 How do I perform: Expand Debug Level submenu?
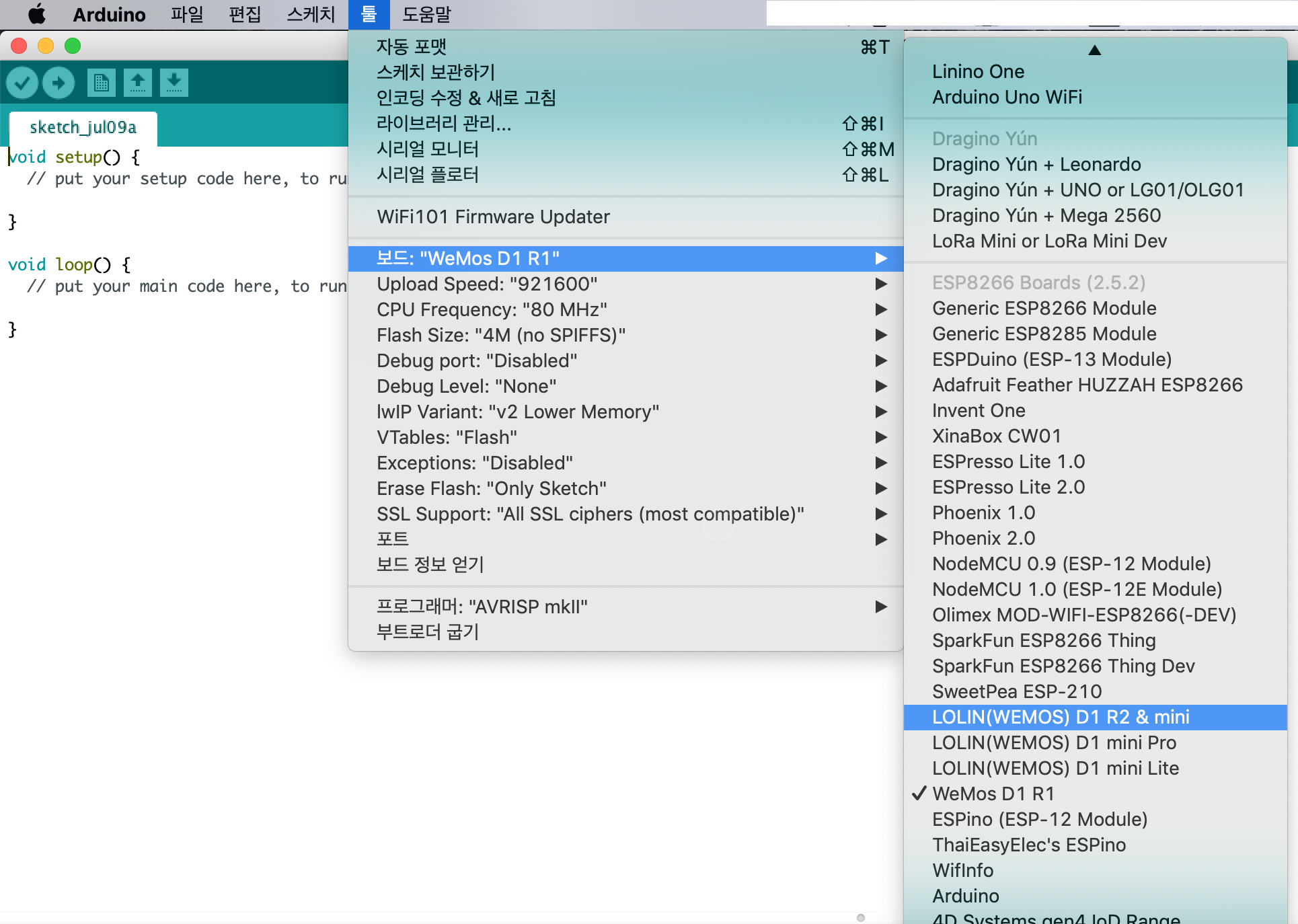coord(625,386)
